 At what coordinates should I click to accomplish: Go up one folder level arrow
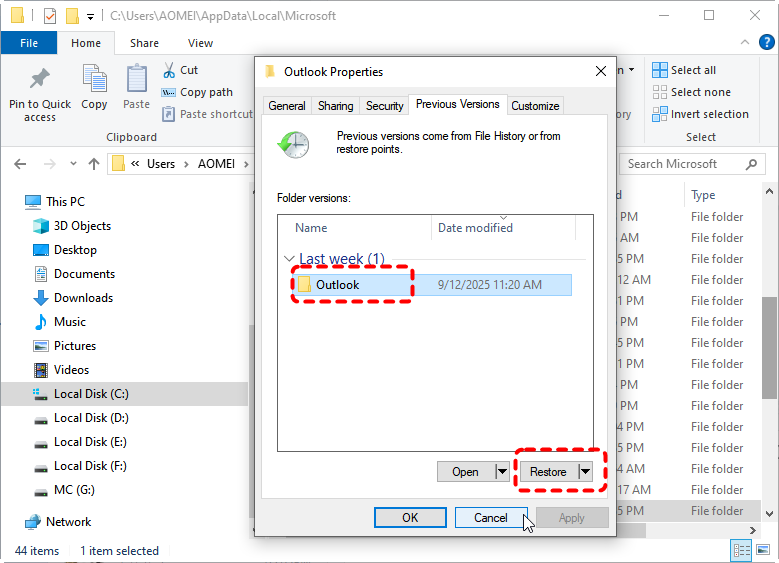(94, 164)
